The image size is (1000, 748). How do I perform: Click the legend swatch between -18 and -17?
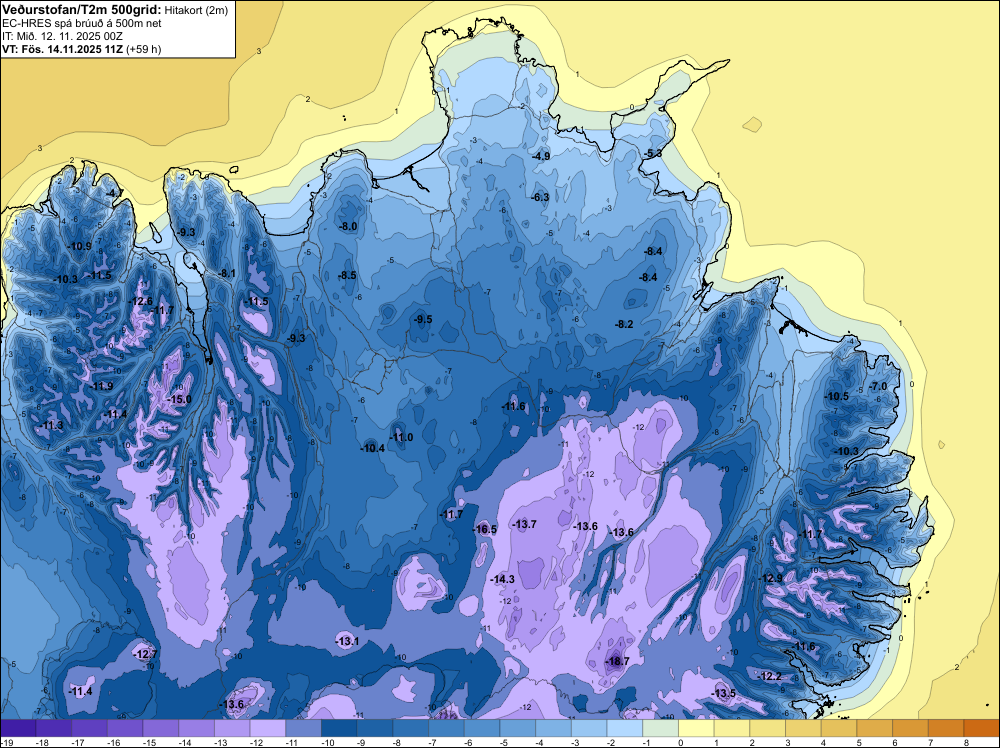tap(54, 728)
